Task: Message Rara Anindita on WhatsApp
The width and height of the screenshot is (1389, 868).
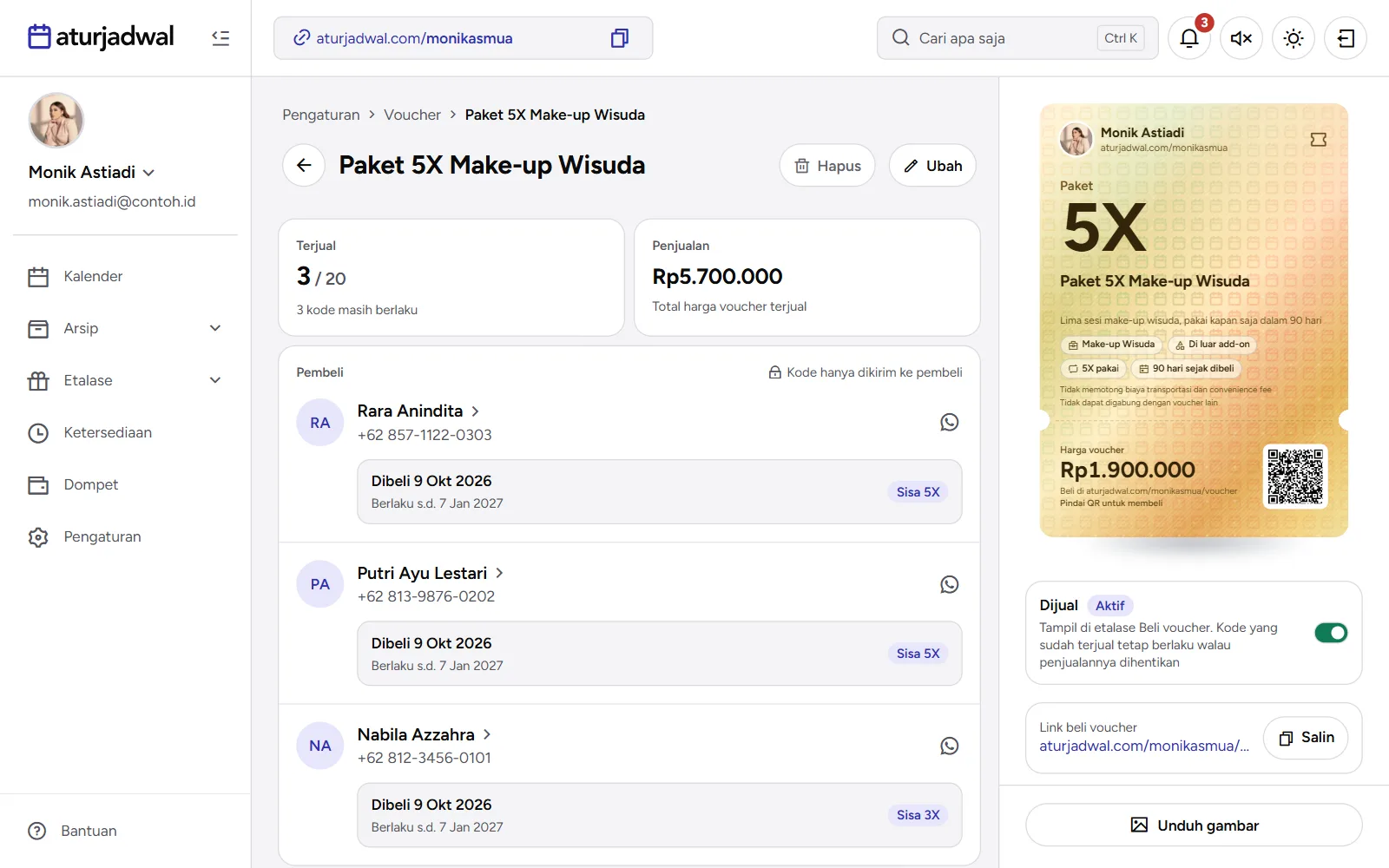Action: (x=950, y=422)
